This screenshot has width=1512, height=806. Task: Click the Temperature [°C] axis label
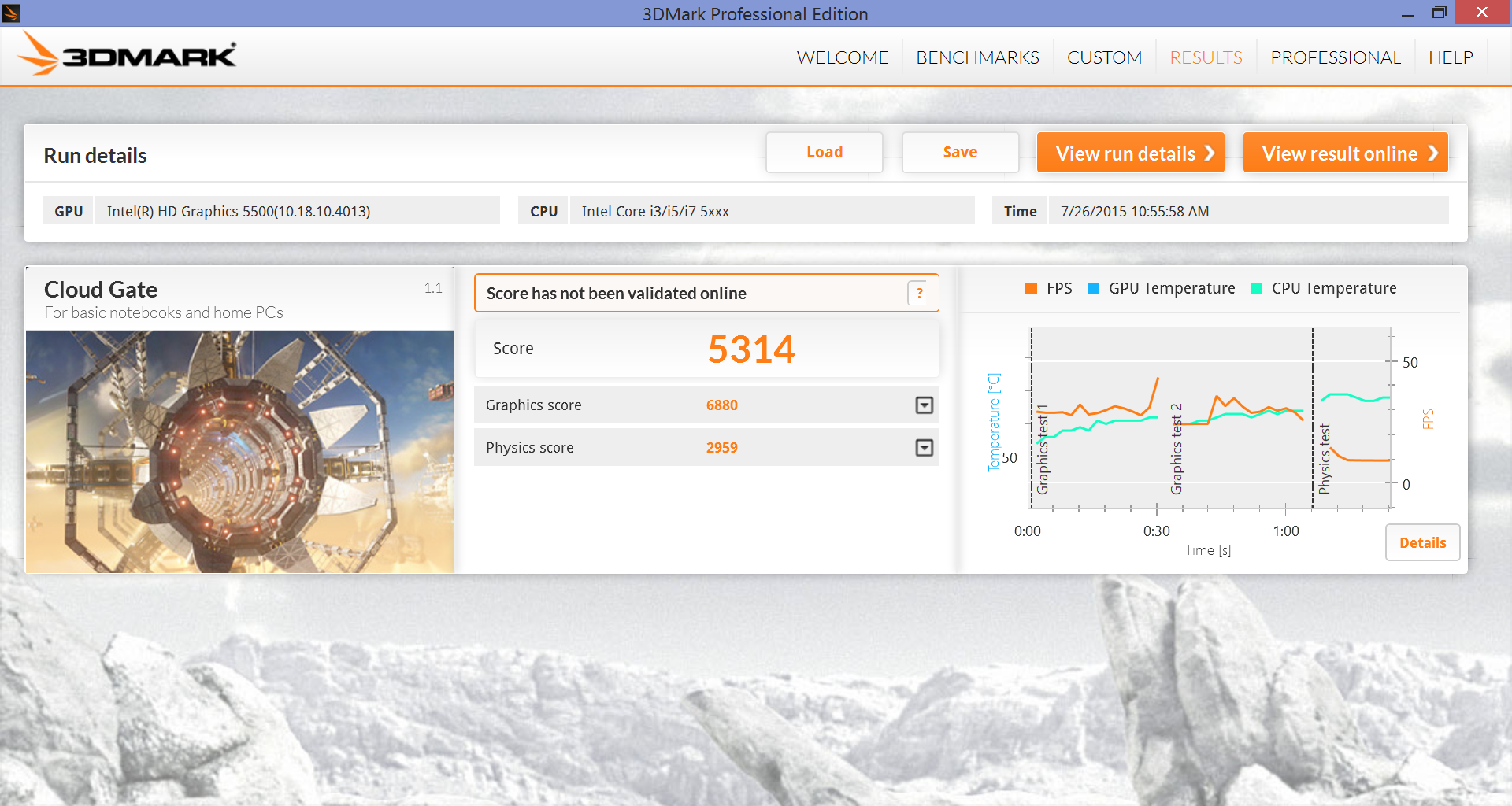(994, 422)
